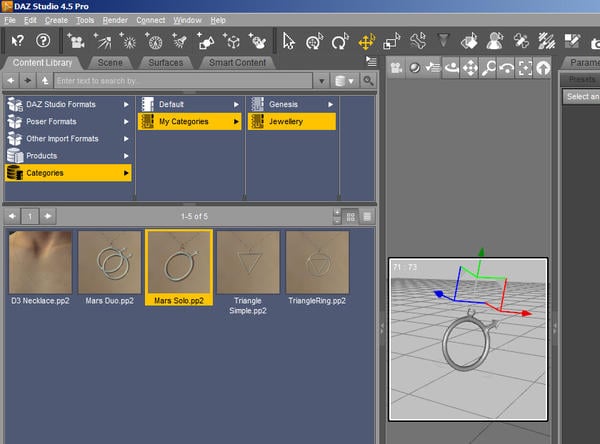Create new linear point light icon

(x=154, y=41)
